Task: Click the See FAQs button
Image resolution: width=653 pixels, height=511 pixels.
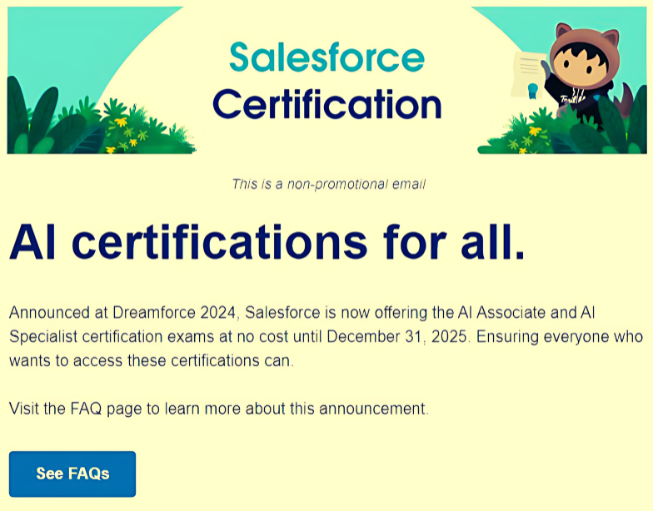Action: [x=72, y=474]
